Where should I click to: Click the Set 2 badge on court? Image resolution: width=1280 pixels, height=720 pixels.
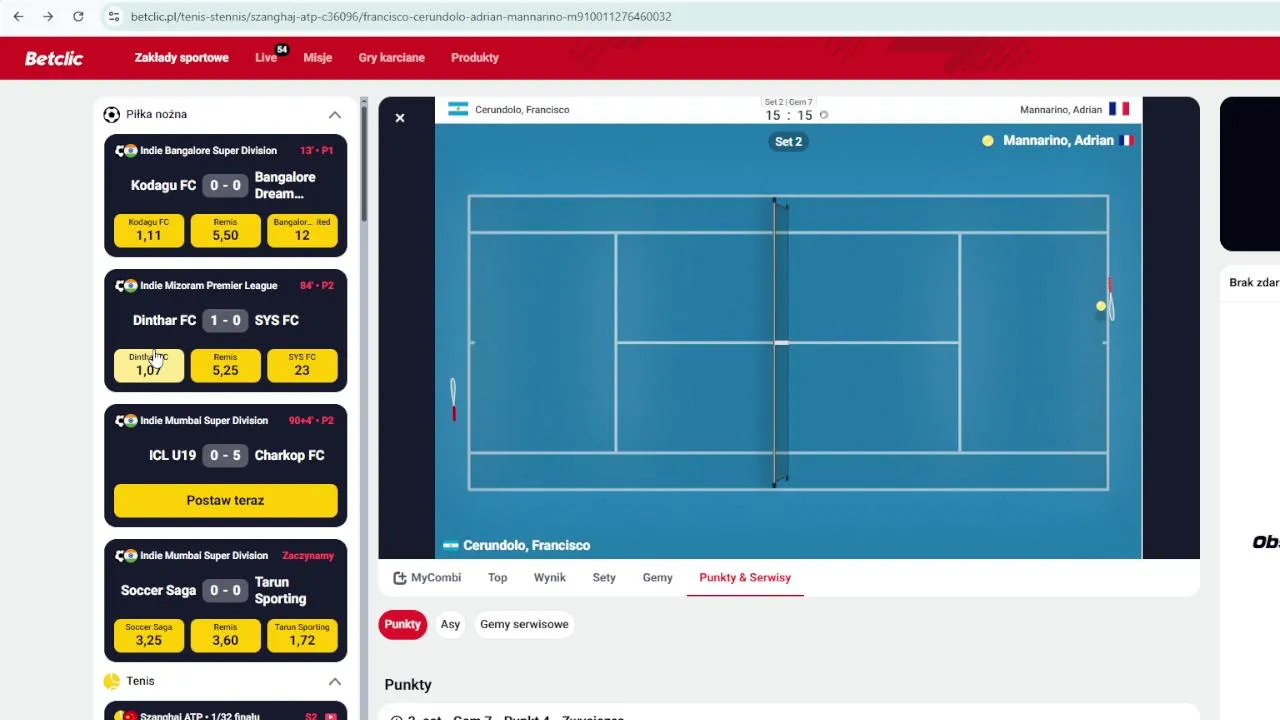tap(789, 142)
